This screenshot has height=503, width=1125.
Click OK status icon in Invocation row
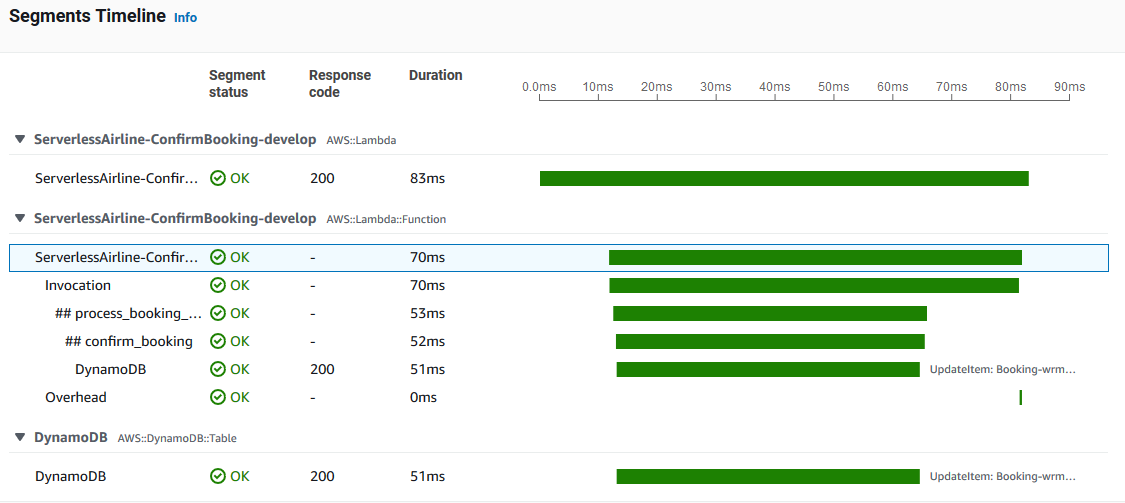[218, 285]
